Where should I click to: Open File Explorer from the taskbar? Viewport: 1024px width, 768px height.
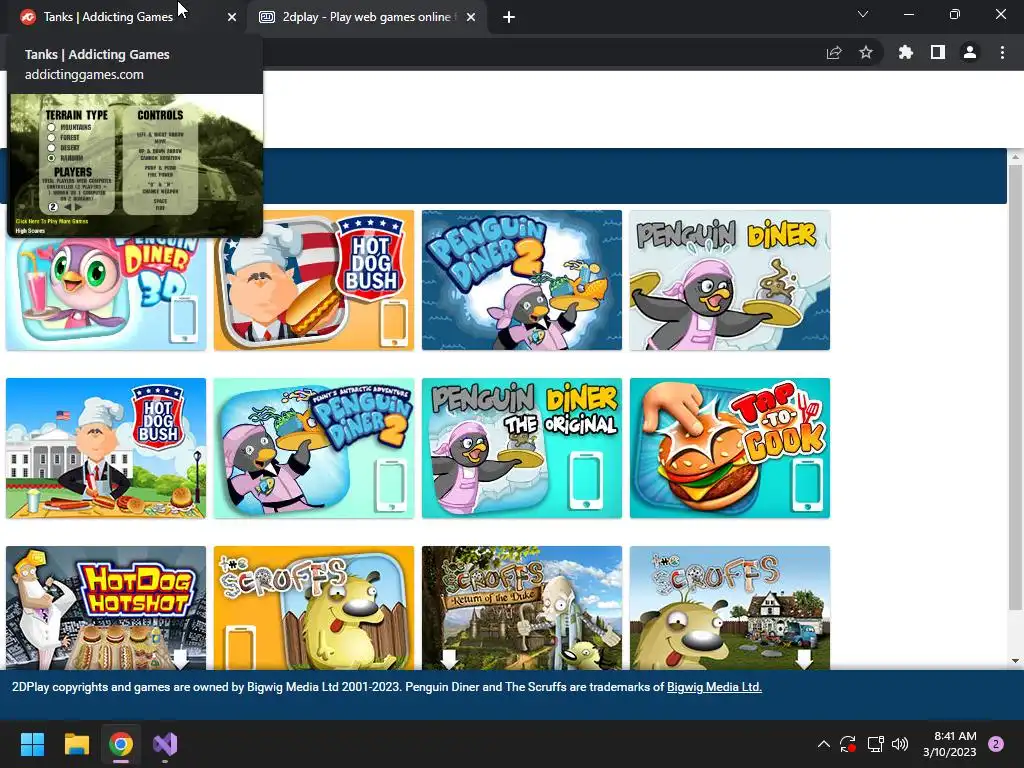76,744
